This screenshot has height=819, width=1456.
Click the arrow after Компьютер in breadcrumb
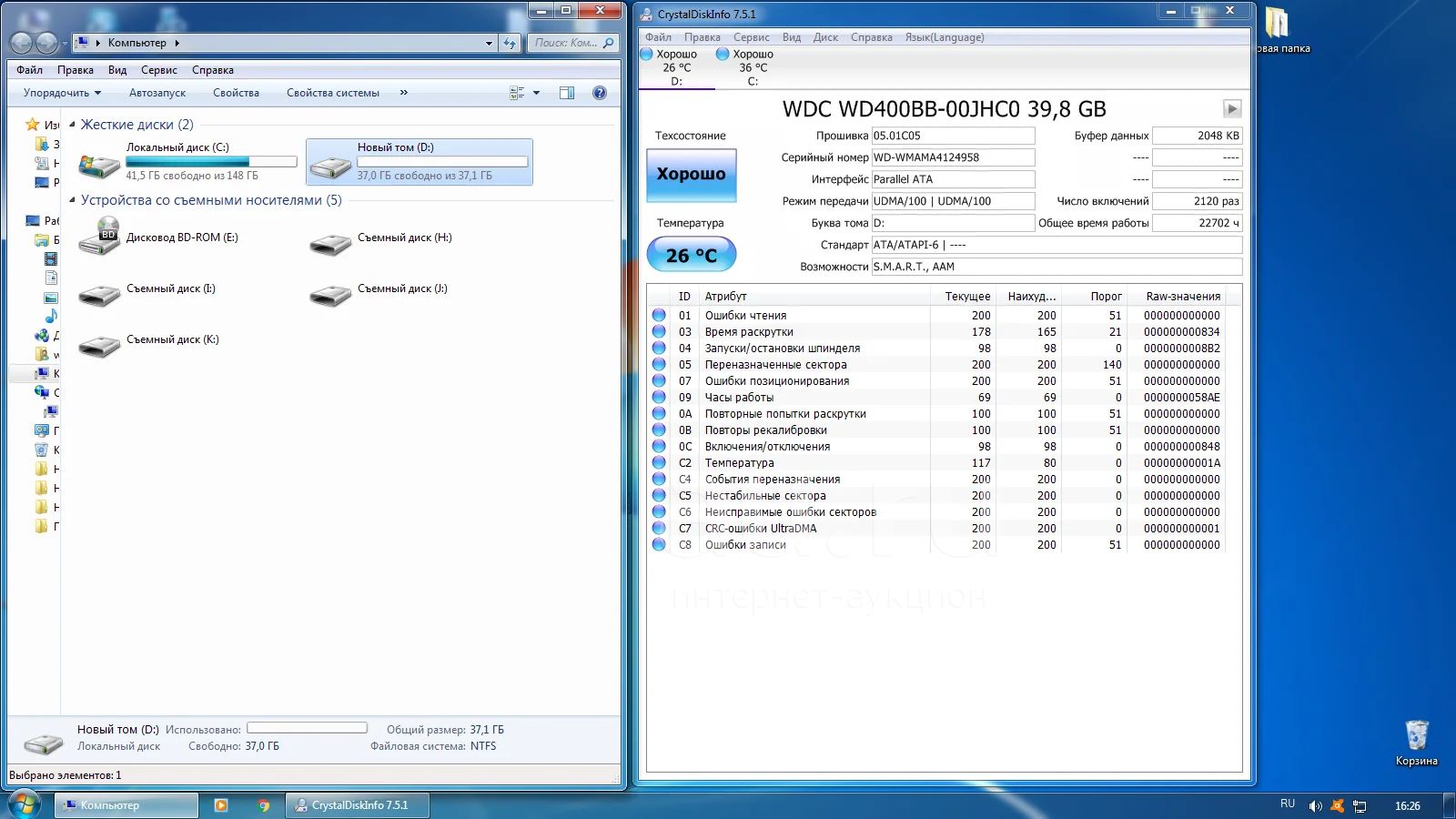[x=177, y=43]
